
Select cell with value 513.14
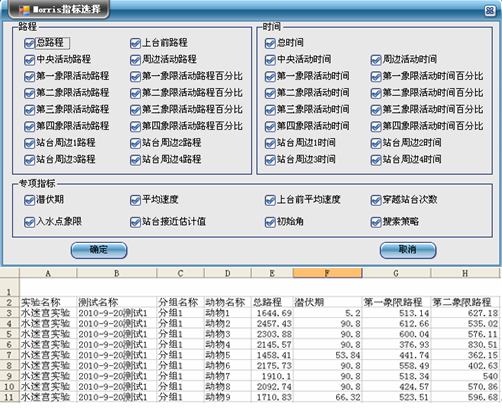(x=396, y=313)
